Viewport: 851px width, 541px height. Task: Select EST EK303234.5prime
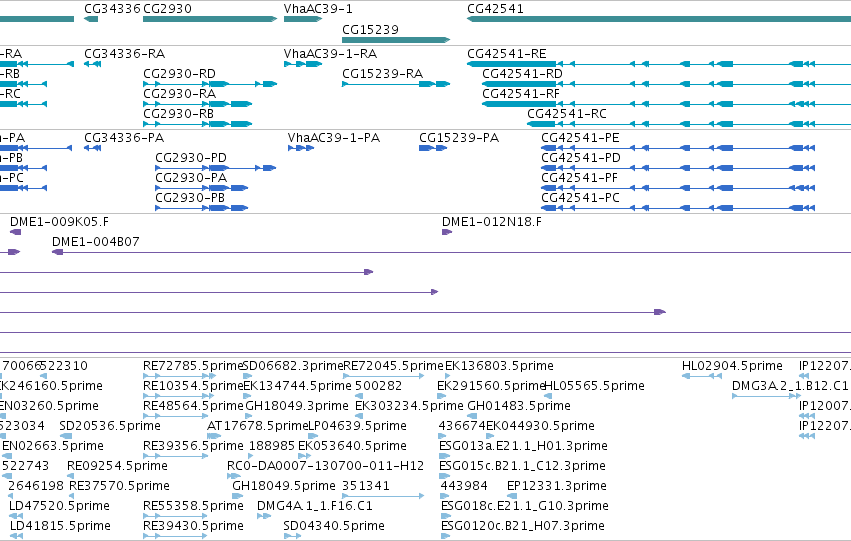(409, 406)
